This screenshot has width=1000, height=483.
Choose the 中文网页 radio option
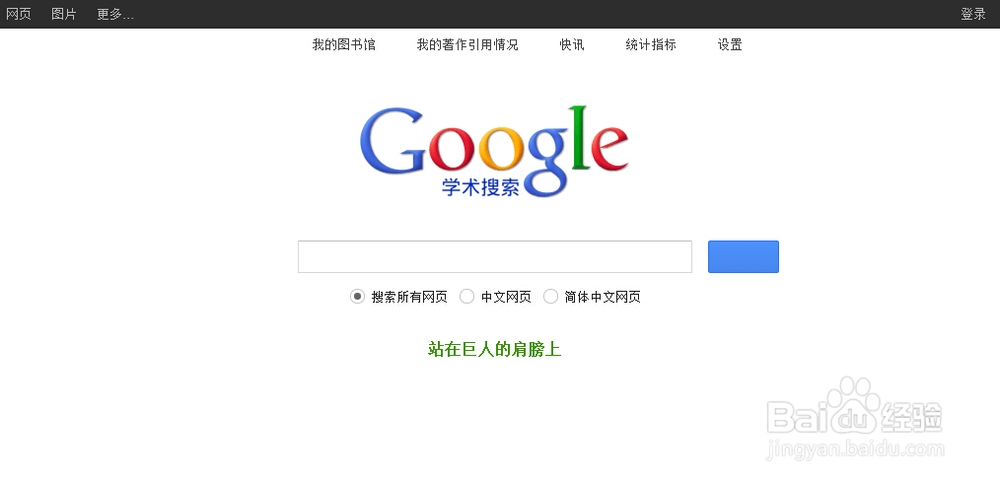[x=467, y=297]
